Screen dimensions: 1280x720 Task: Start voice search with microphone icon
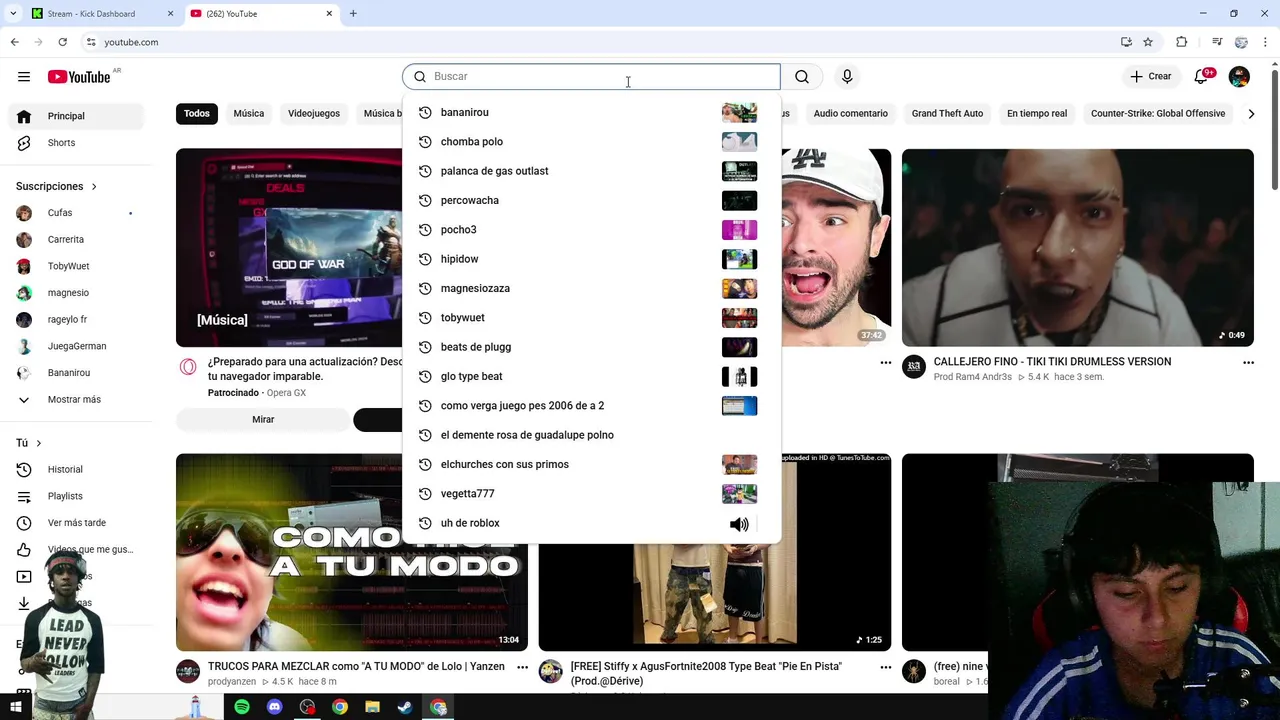point(847,77)
